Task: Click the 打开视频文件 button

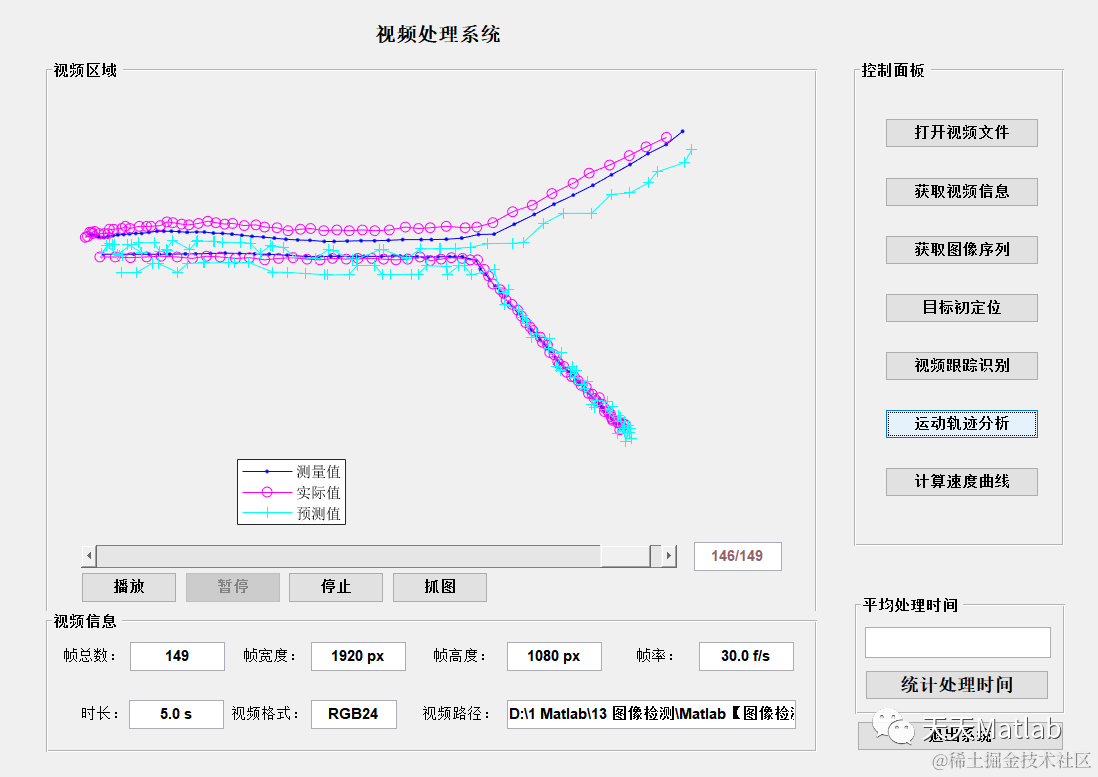Action: 961,133
